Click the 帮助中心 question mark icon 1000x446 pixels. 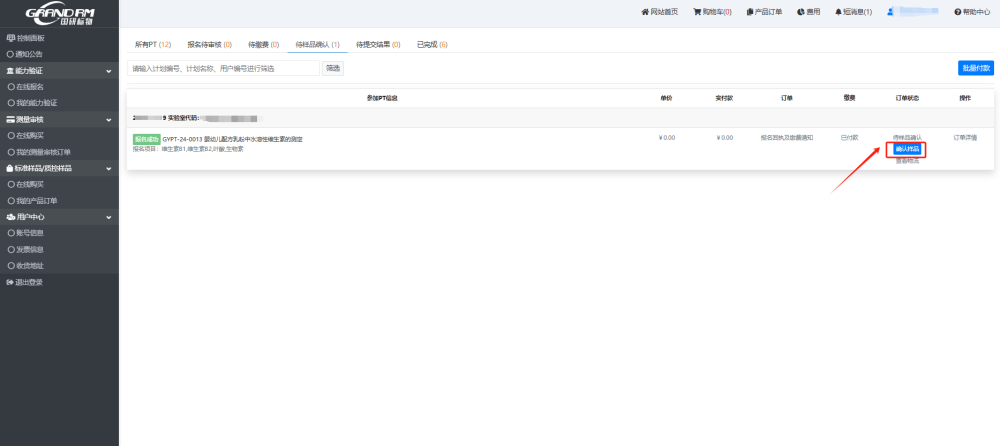coord(957,12)
